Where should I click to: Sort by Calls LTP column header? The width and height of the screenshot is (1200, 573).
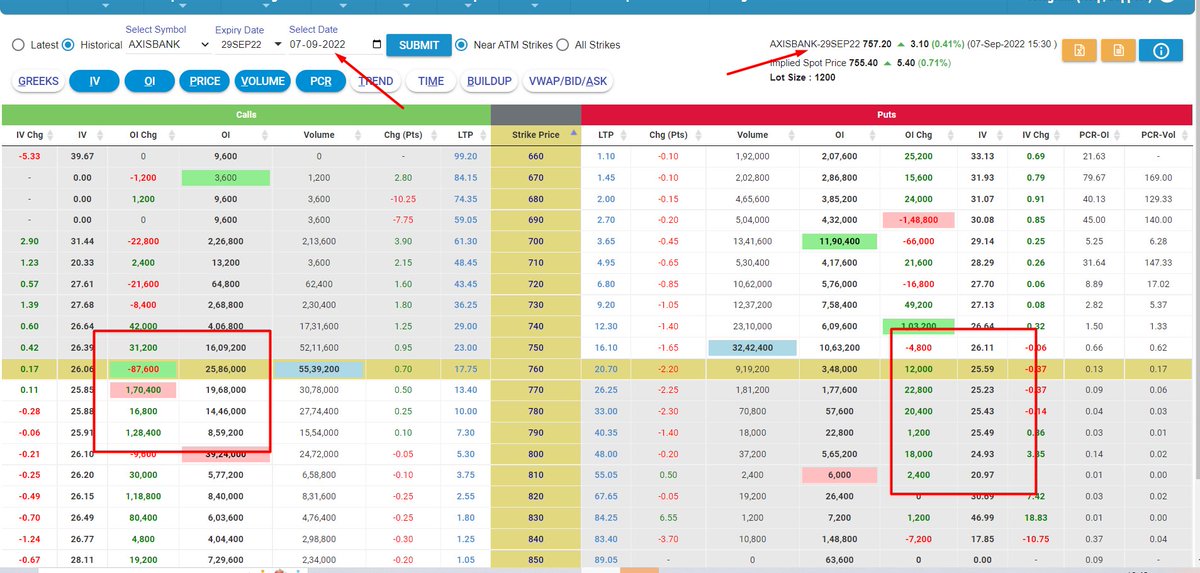pos(465,134)
